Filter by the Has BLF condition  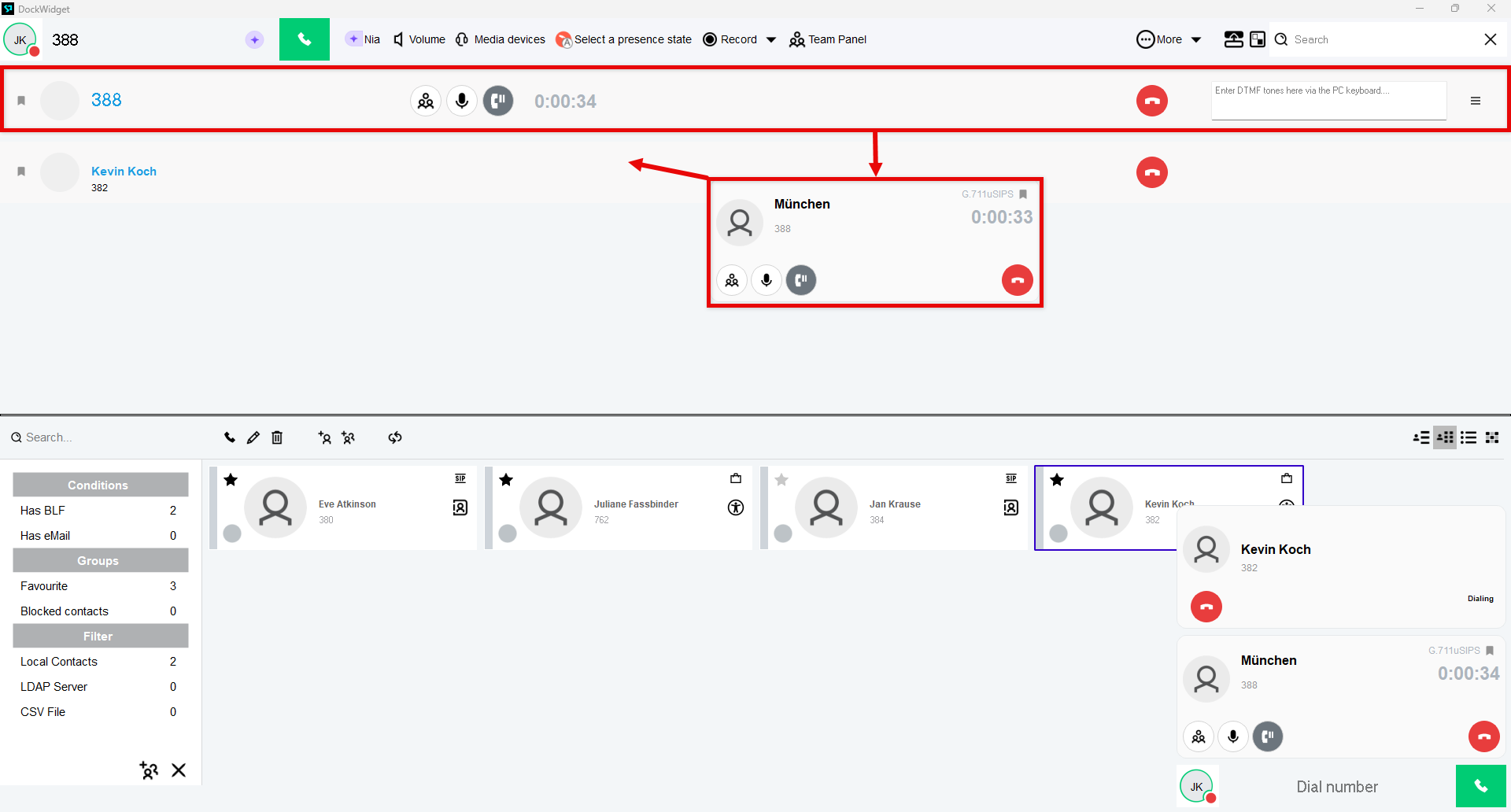pos(100,511)
